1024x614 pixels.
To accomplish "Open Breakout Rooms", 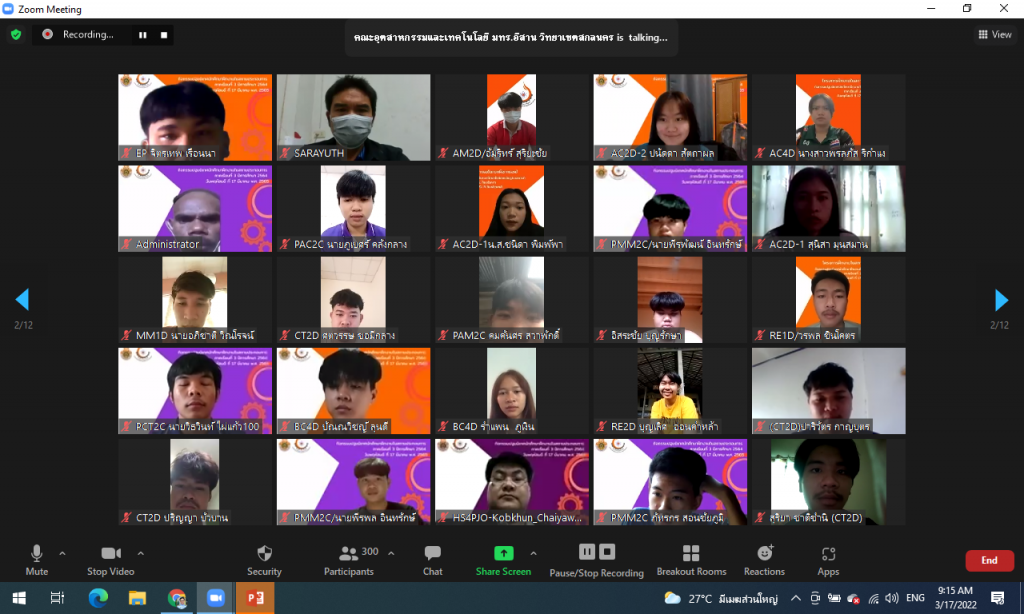I will point(690,559).
